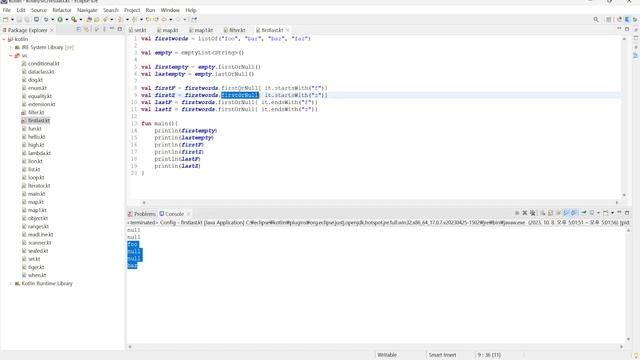Click the Search magnifier icon at top right
Image resolution: width=640 pixels, height=360 pixels.
click(x=596, y=20)
